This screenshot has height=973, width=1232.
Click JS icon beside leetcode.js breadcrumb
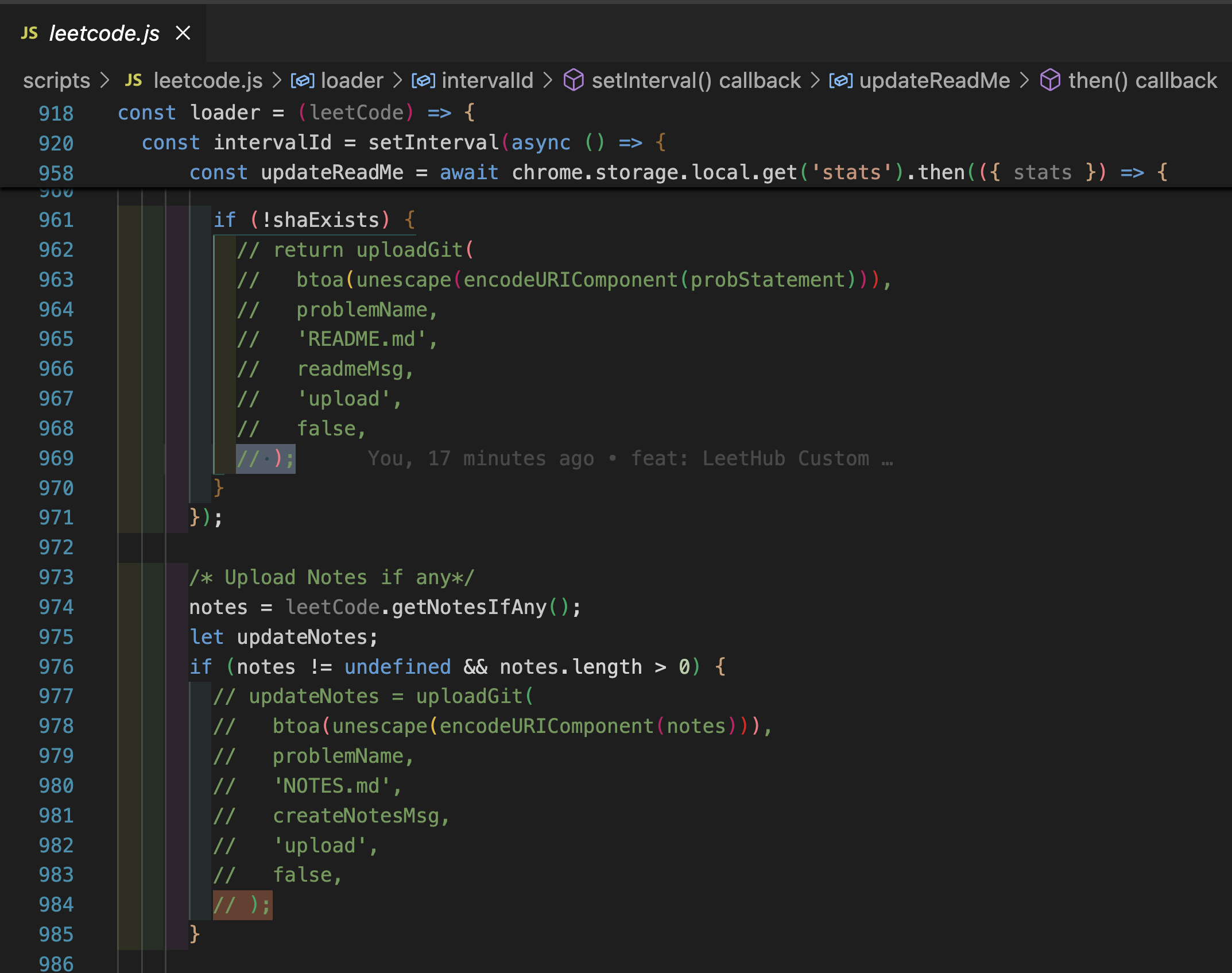coord(133,80)
